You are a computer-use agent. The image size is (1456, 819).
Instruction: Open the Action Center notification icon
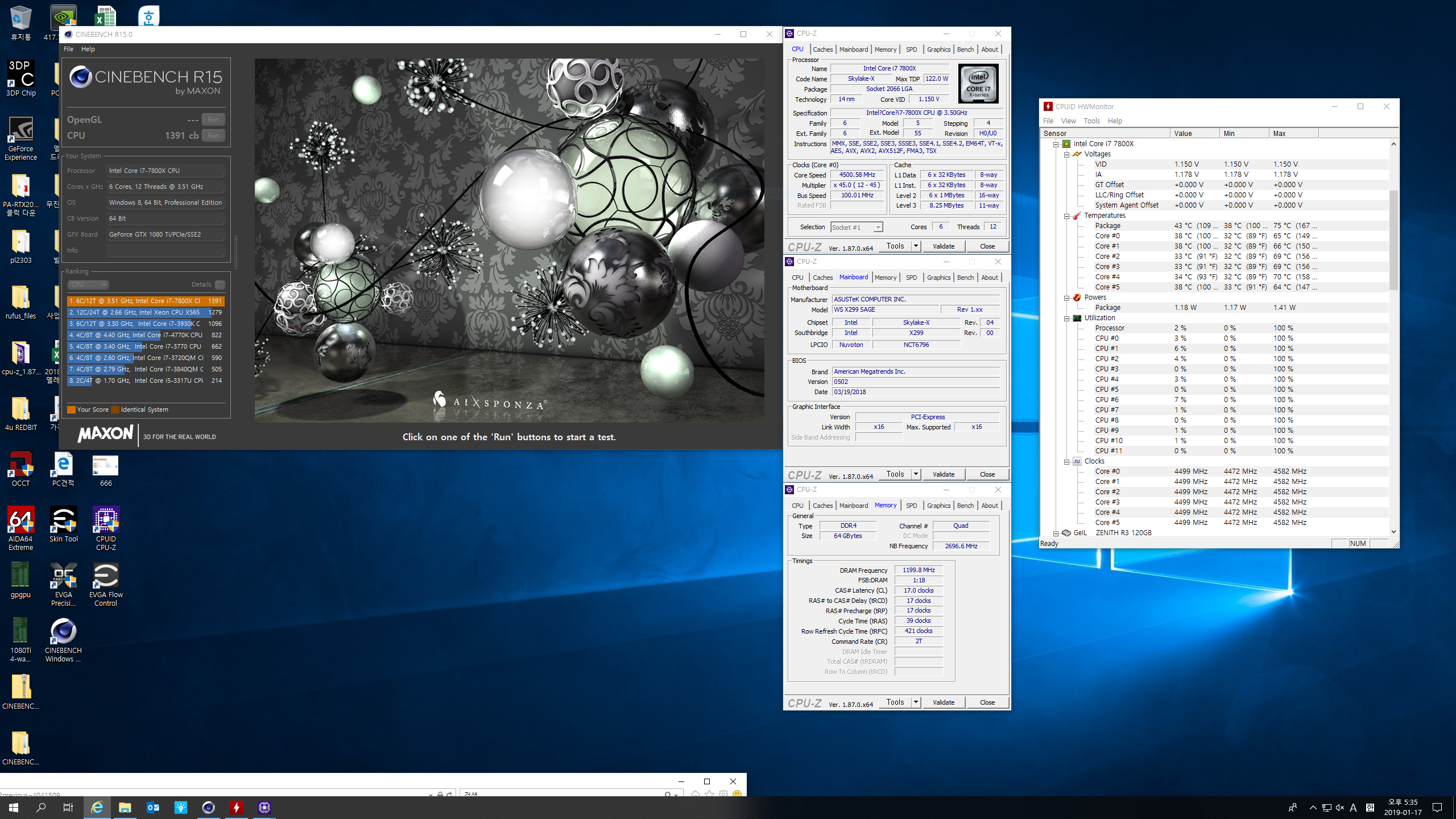tap(1437, 807)
